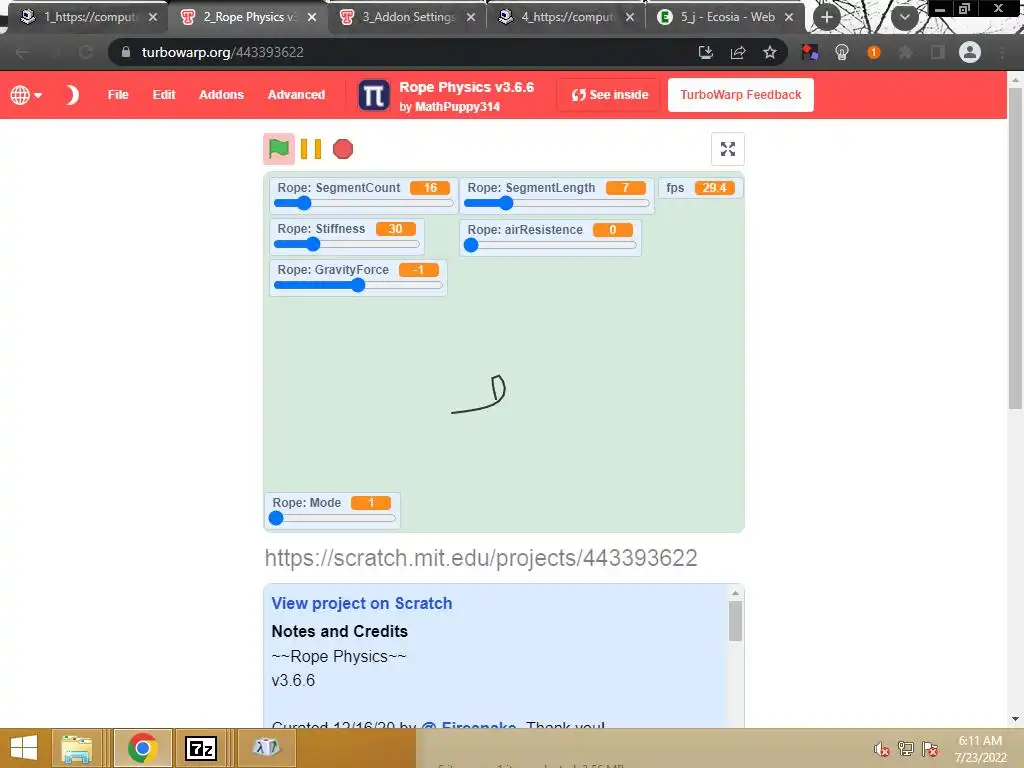Image resolution: width=1024 pixels, height=768 pixels.
Task: Click the Chrome taskbar icon
Action: pos(142,748)
